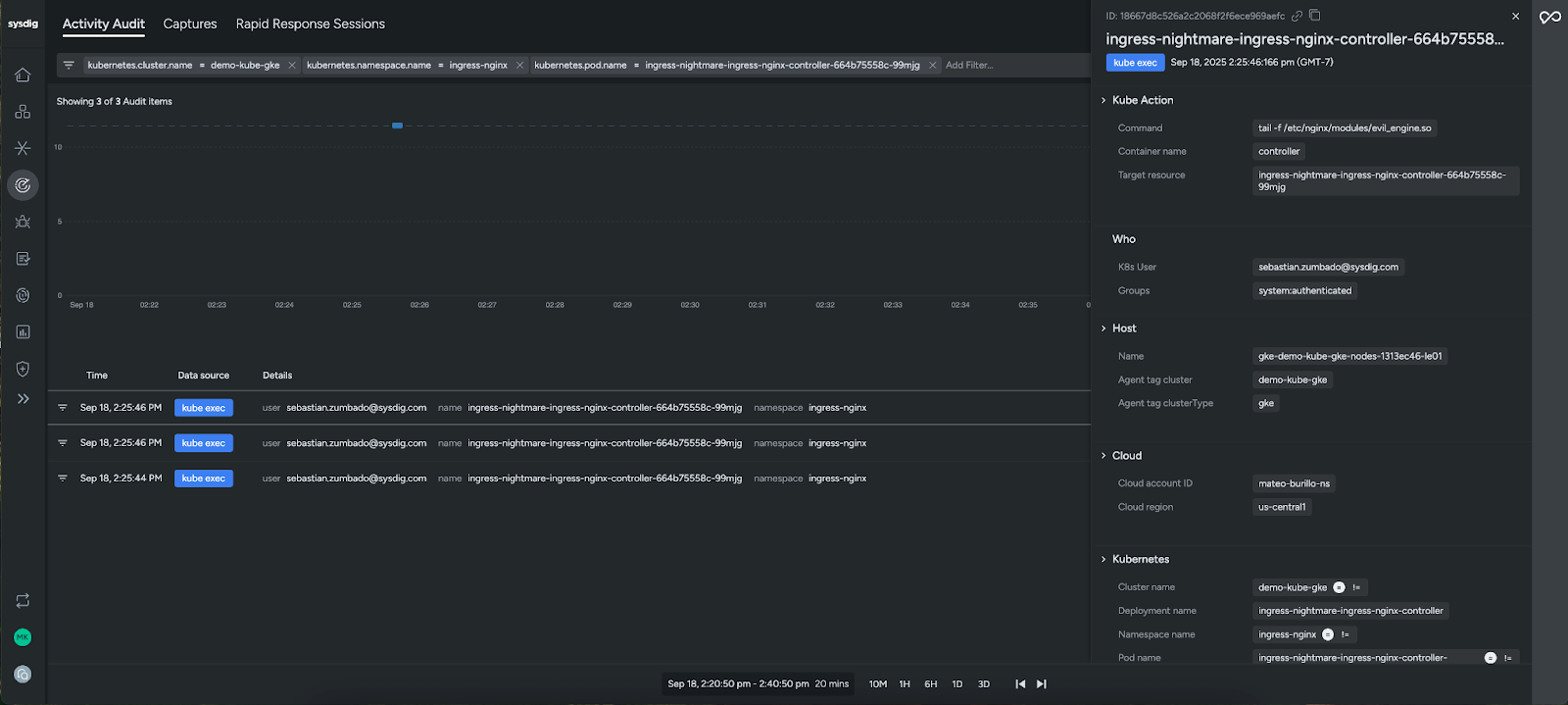
Task: Click the ingress-nightmare-ingress-nginx-controller deployment name value
Action: 1350,611
